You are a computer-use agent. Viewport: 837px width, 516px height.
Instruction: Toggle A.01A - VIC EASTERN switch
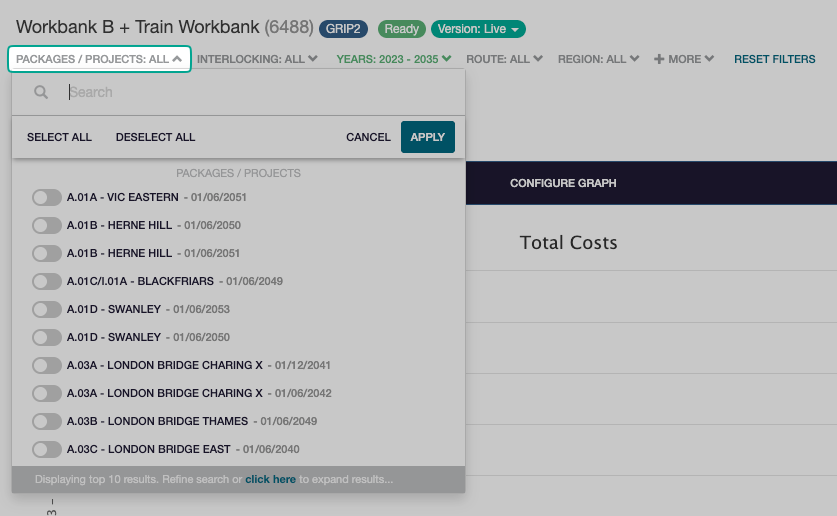coord(47,198)
